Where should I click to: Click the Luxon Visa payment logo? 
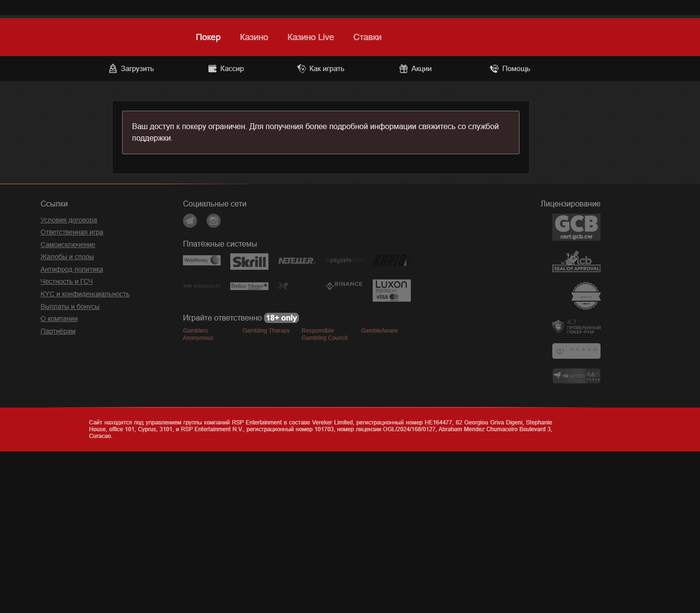click(392, 291)
